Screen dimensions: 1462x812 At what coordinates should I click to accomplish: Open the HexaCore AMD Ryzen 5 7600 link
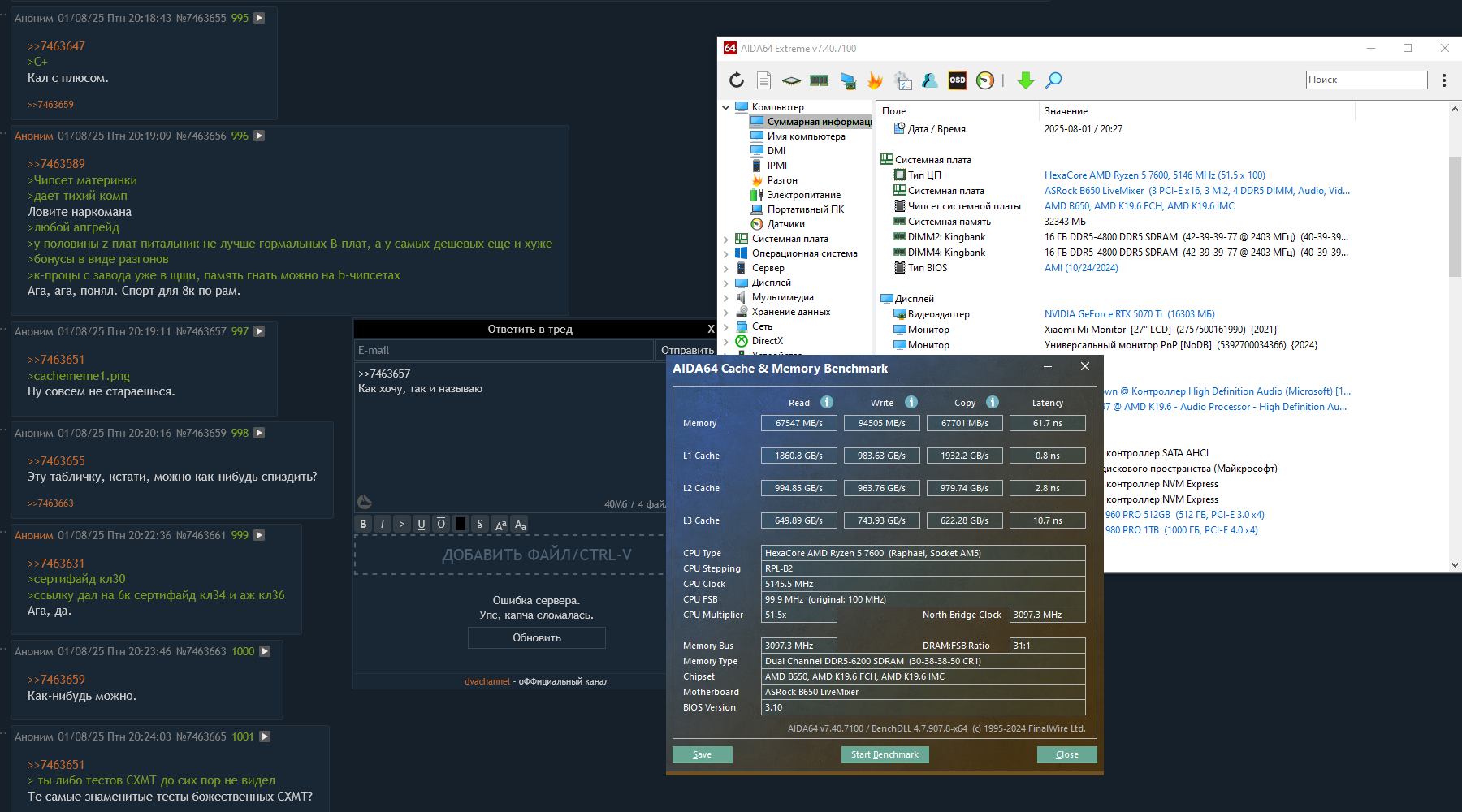tap(1154, 175)
